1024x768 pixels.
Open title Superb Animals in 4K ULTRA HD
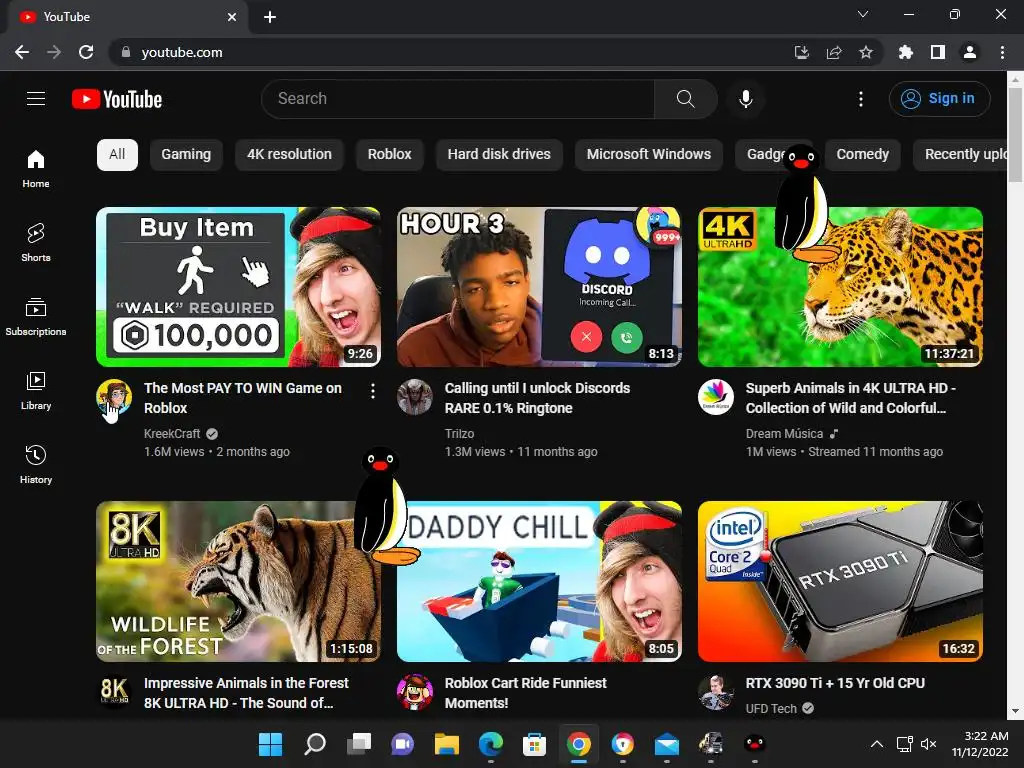pos(850,398)
